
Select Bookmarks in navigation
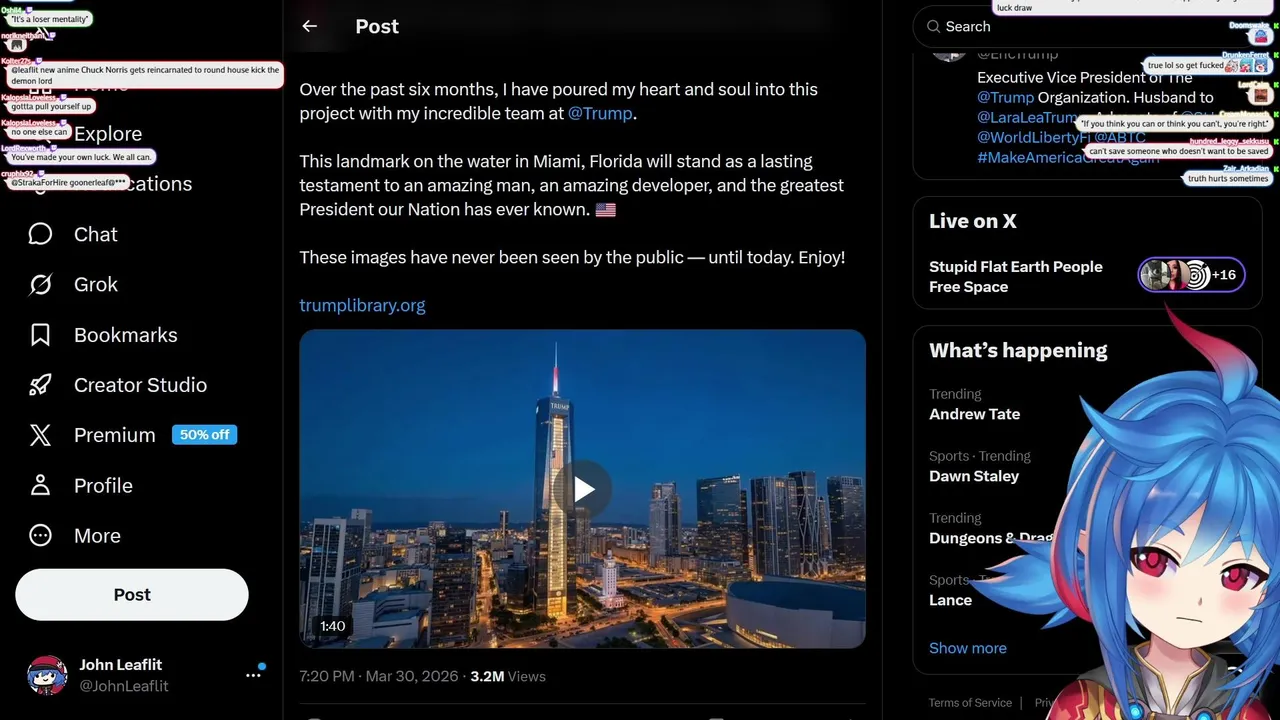click(126, 335)
